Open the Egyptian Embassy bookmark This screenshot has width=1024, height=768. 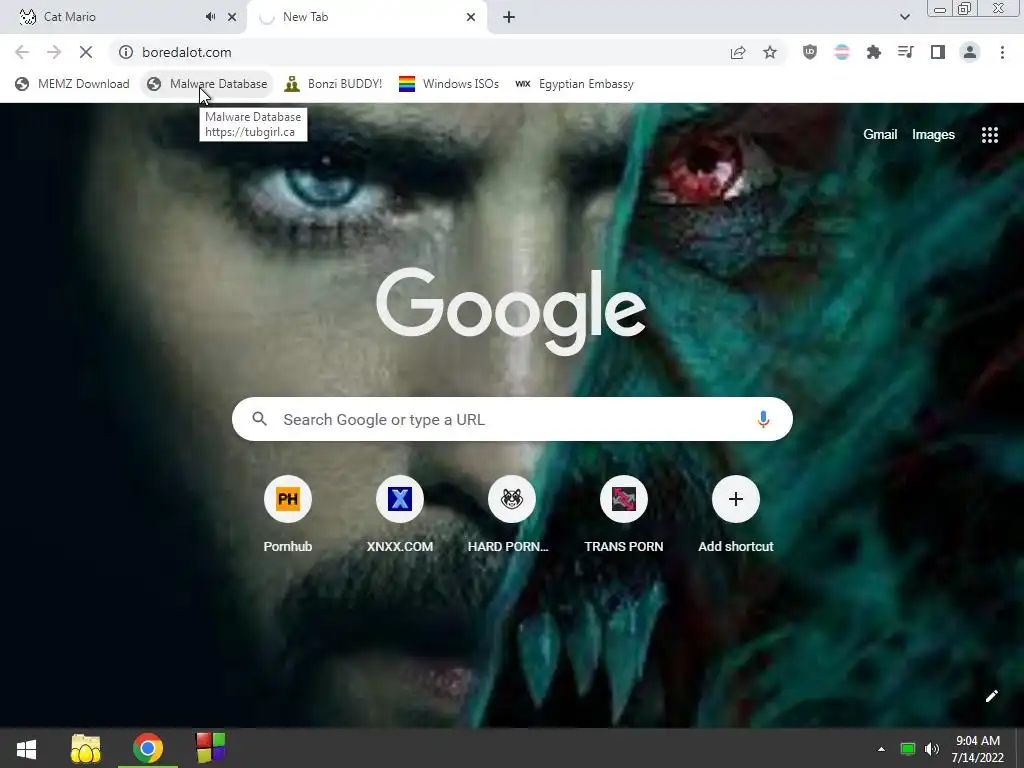click(x=575, y=84)
